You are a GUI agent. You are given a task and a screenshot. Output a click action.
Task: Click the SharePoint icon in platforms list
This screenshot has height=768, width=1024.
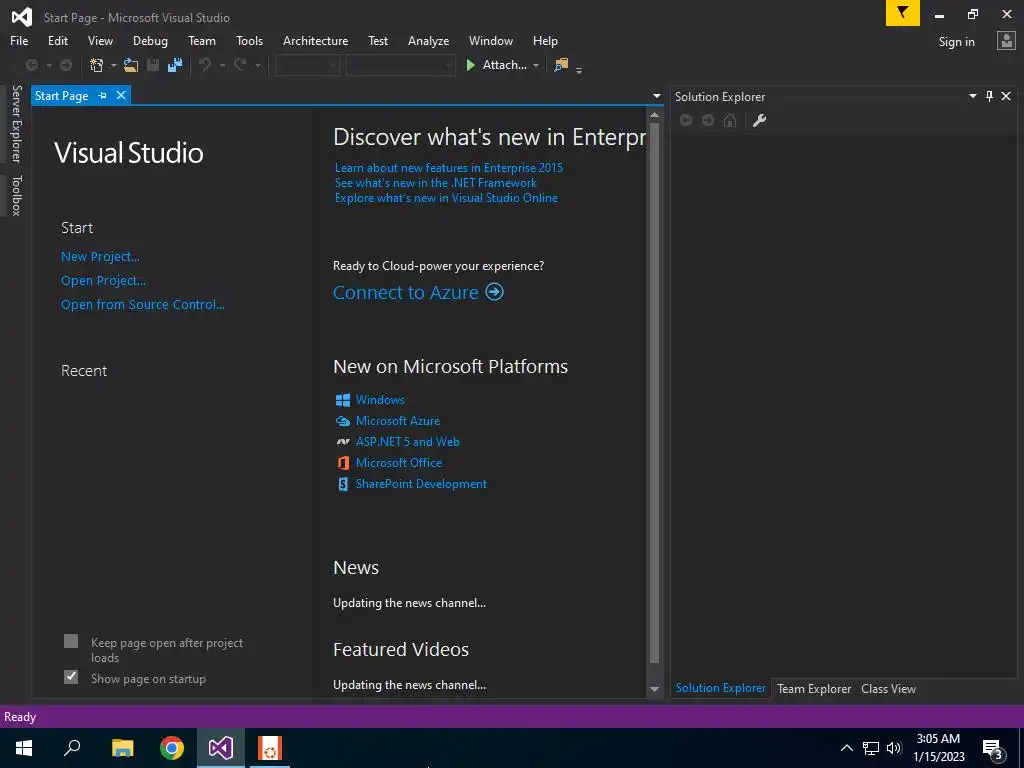pyautogui.click(x=343, y=484)
